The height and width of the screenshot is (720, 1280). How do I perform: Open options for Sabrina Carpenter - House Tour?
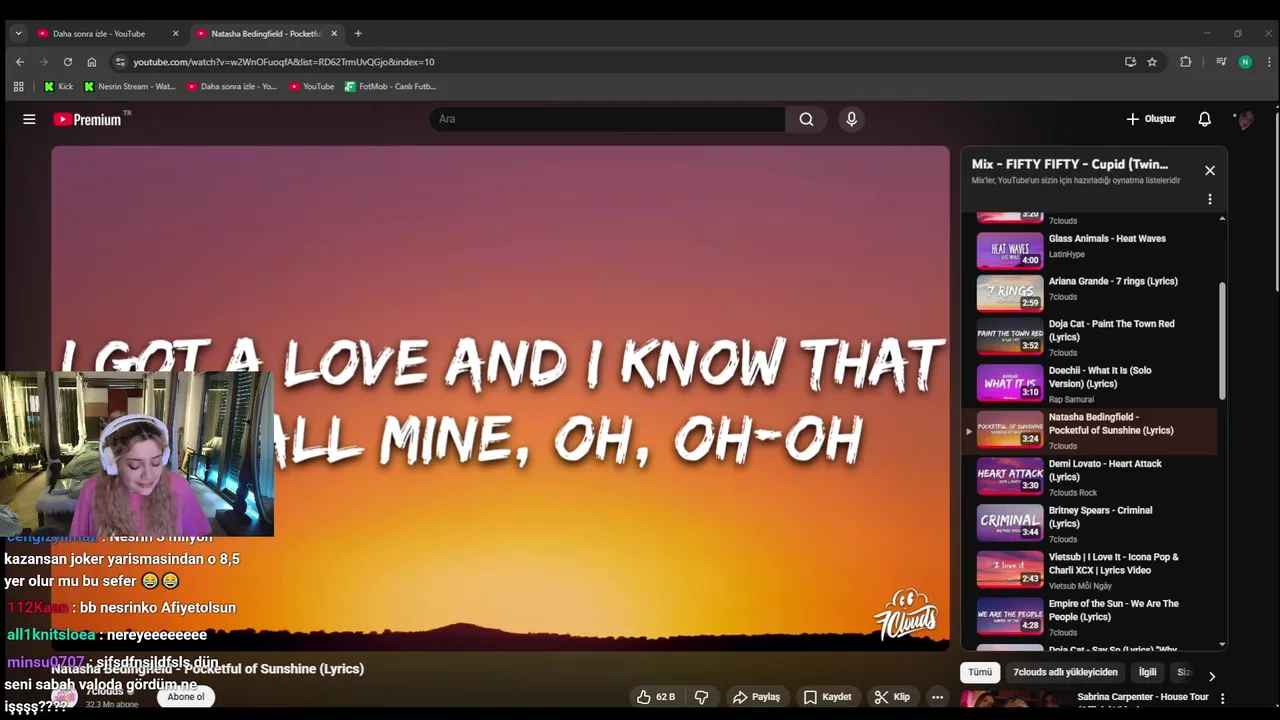click(x=1222, y=698)
